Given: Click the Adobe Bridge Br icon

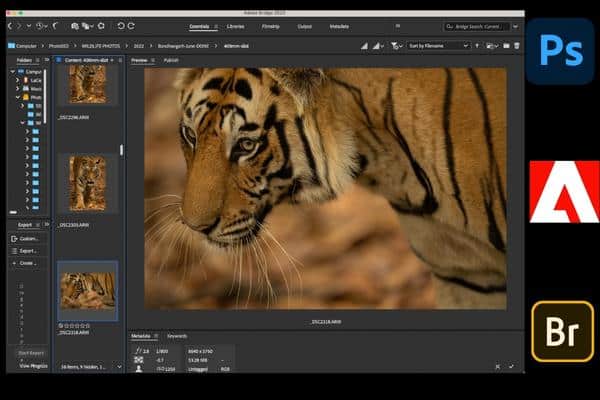Looking at the screenshot, I should click(562, 330).
